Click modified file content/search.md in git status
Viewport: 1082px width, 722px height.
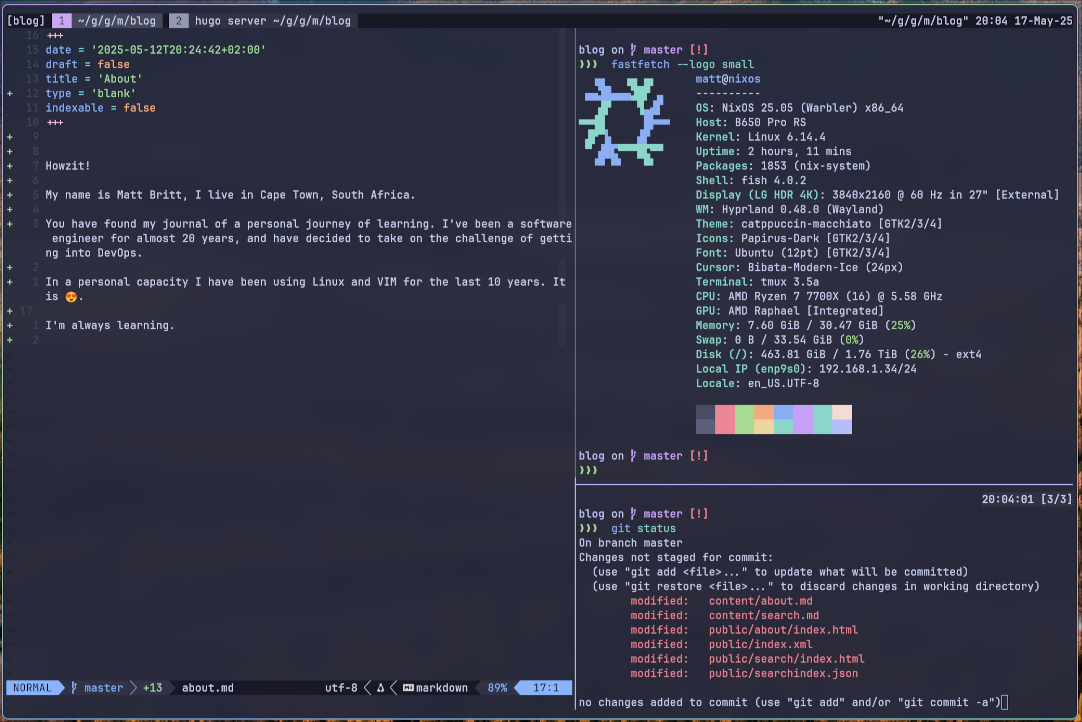click(764, 615)
